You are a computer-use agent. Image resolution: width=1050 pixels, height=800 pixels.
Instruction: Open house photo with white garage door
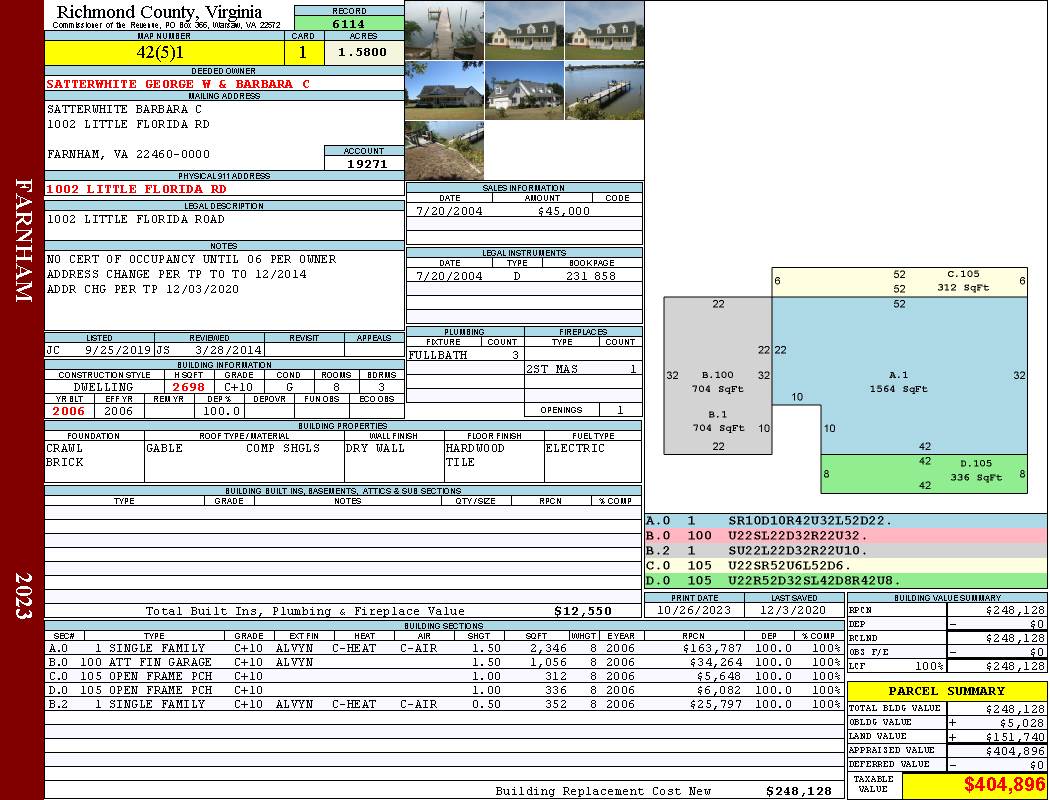[524, 90]
